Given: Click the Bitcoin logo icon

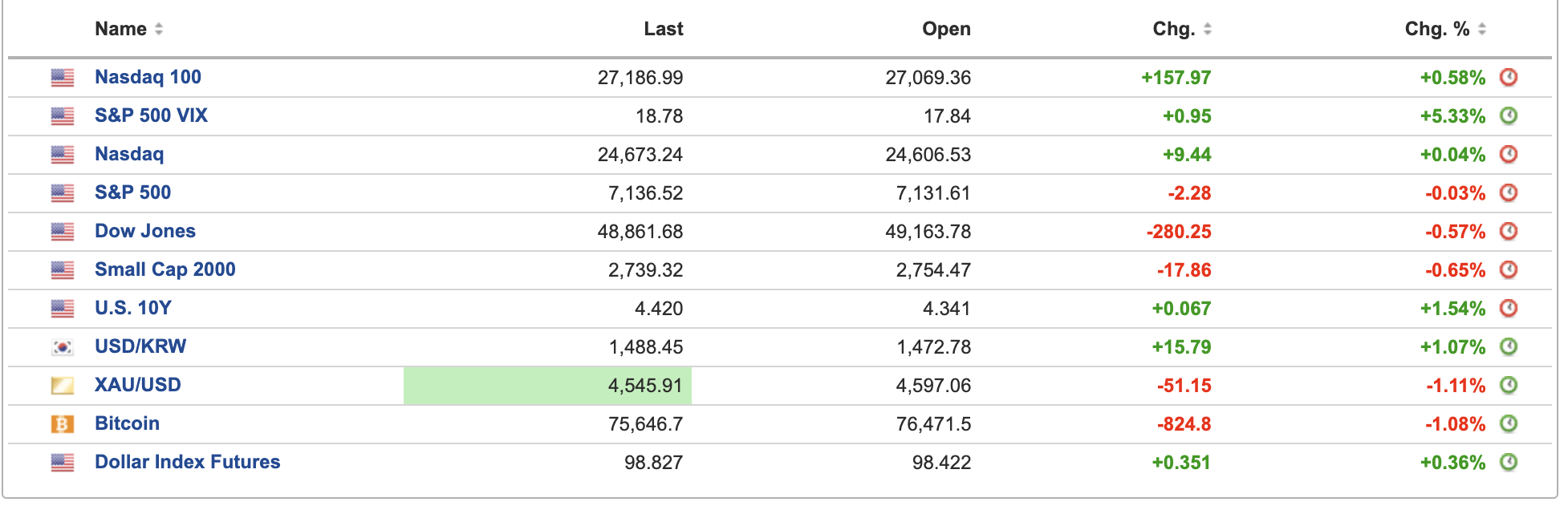Looking at the screenshot, I should click(63, 423).
